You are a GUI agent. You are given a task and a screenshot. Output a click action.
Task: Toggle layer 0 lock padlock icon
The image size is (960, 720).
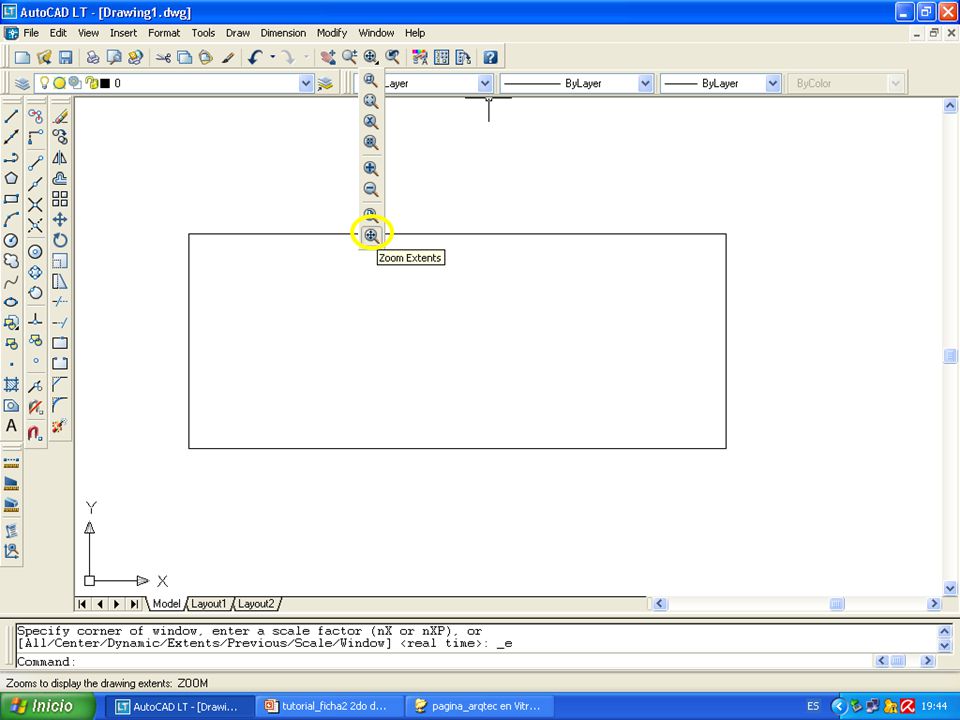pos(91,83)
